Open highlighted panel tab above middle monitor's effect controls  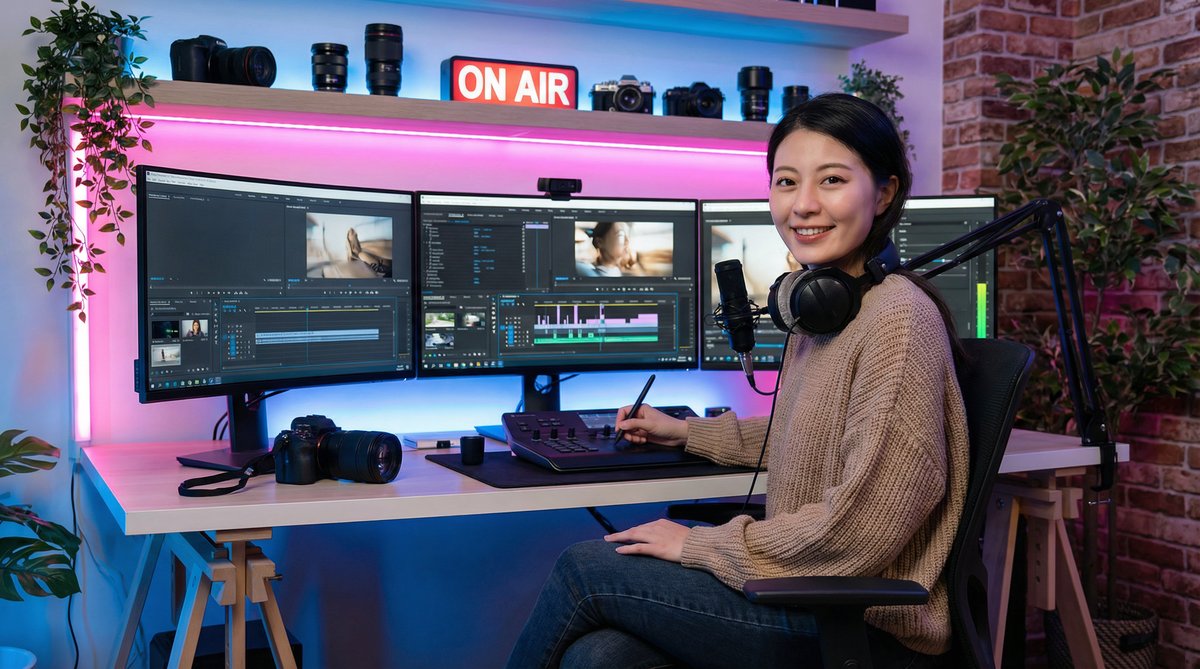click(x=456, y=214)
